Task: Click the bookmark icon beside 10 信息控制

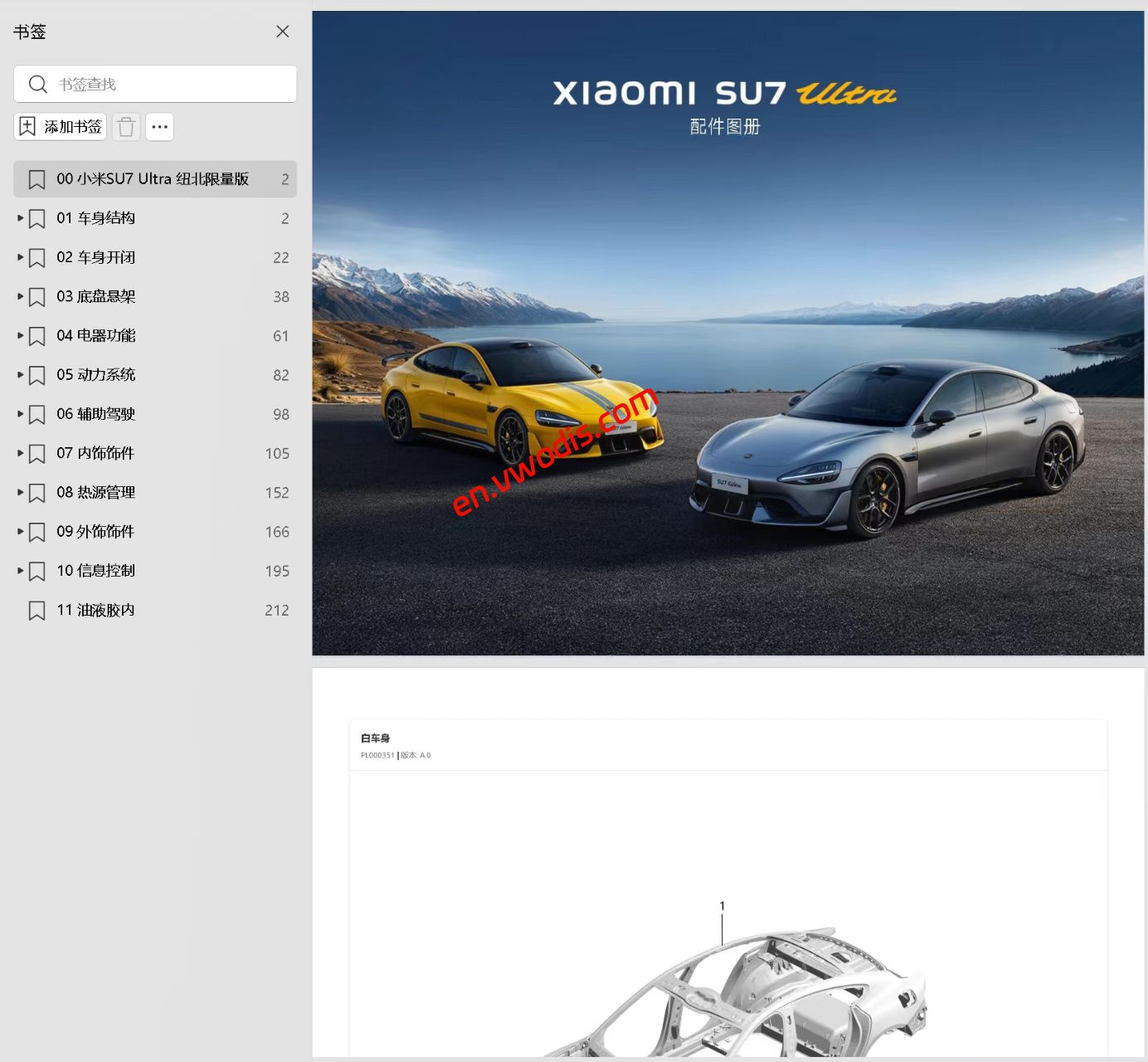Action: (36, 571)
